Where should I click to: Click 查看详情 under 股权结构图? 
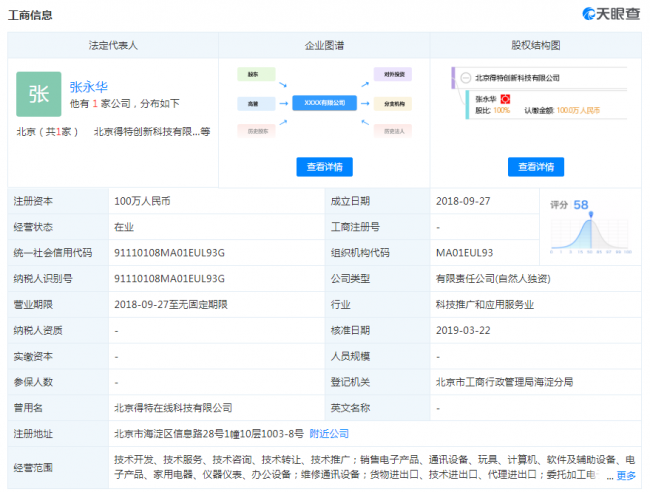click(x=536, y=167)
